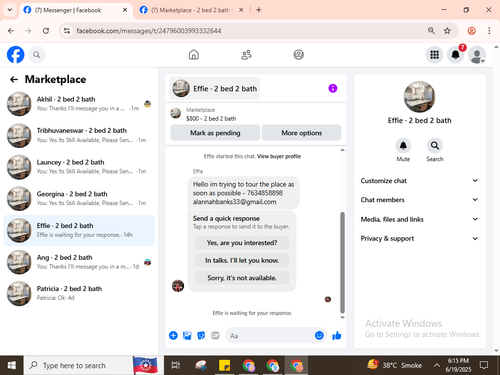500x375 pixels.
Task: Open Task View on the taskbar
Action: pyautogui.click(x=175, y=365)
